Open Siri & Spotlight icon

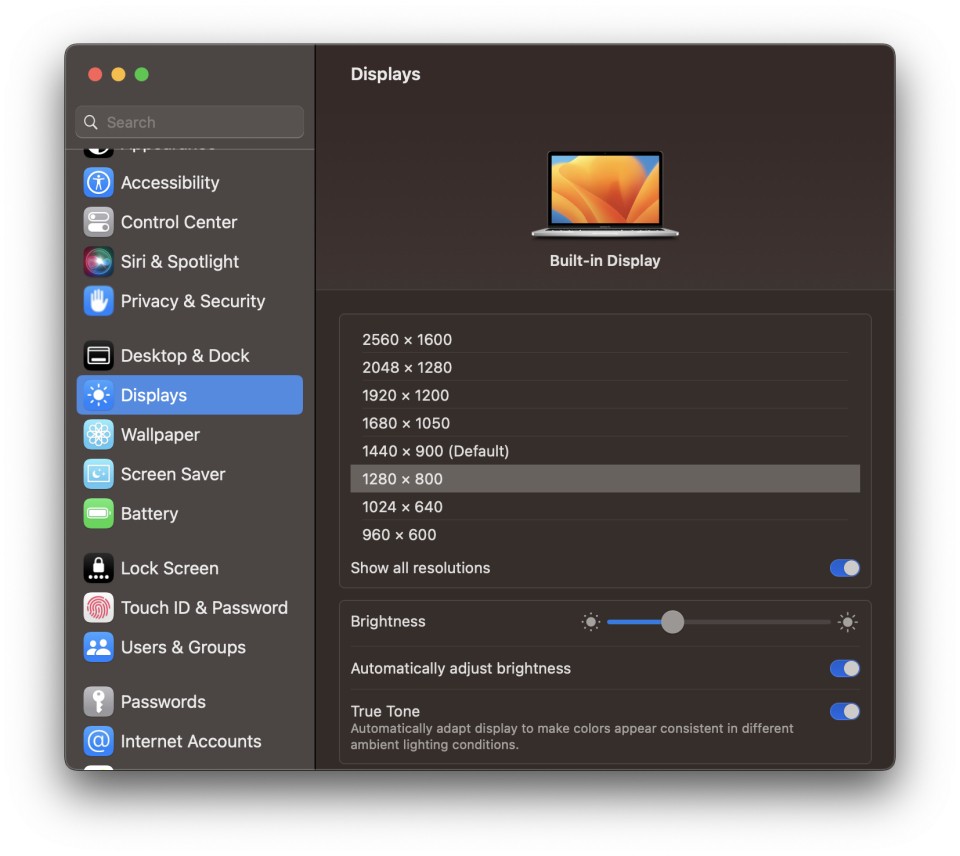(98, 262)
